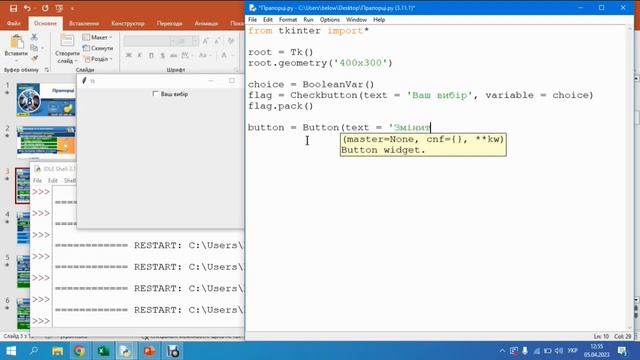Click the taskbar search magnifier icon

[x=34, y=351]
